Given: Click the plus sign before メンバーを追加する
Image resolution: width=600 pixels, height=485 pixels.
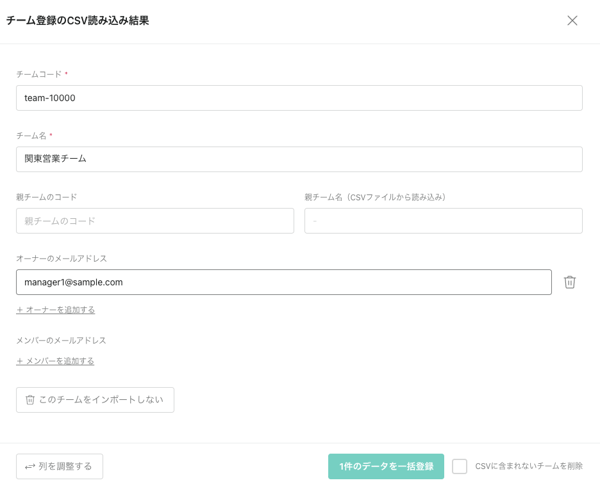Looking at the screenshot, I should (19, 361).
